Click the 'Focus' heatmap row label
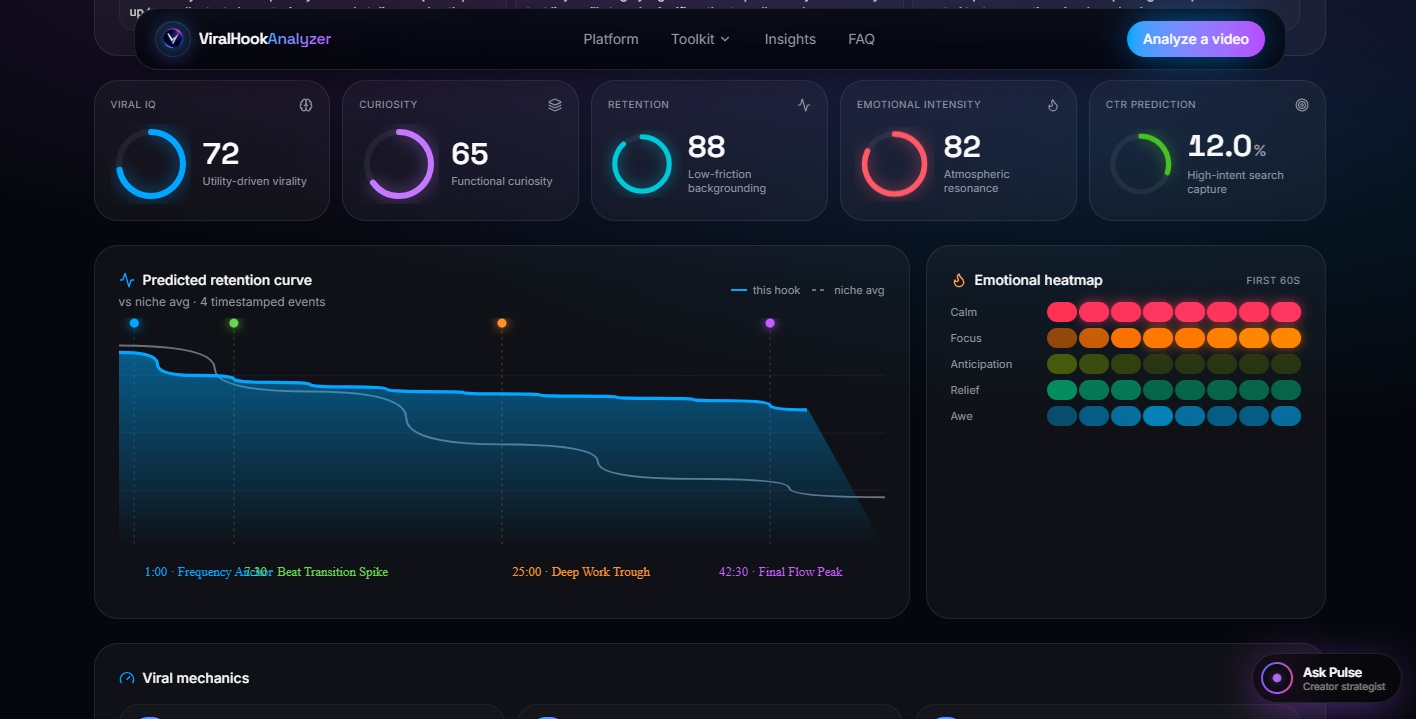 966,338
